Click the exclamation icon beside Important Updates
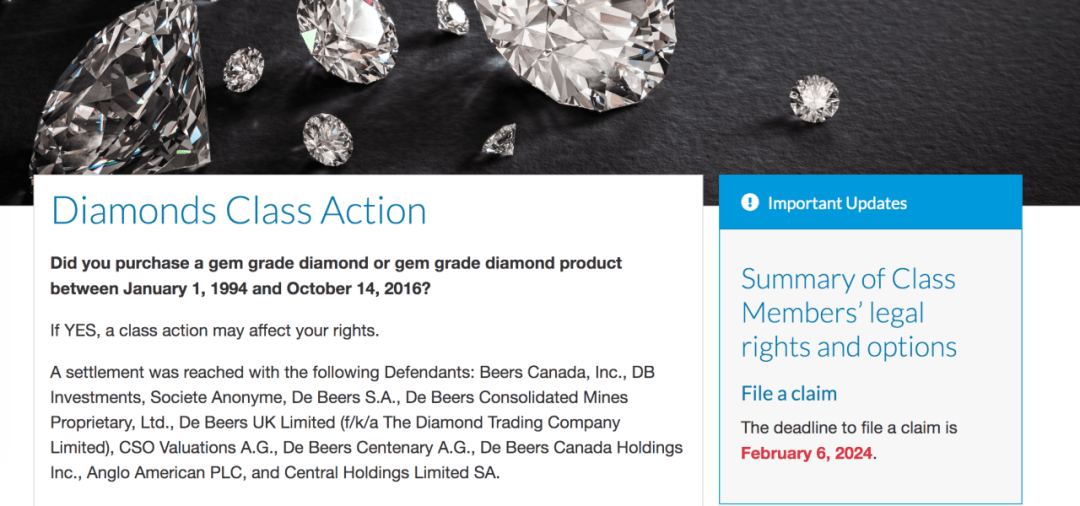 point(749,202)
